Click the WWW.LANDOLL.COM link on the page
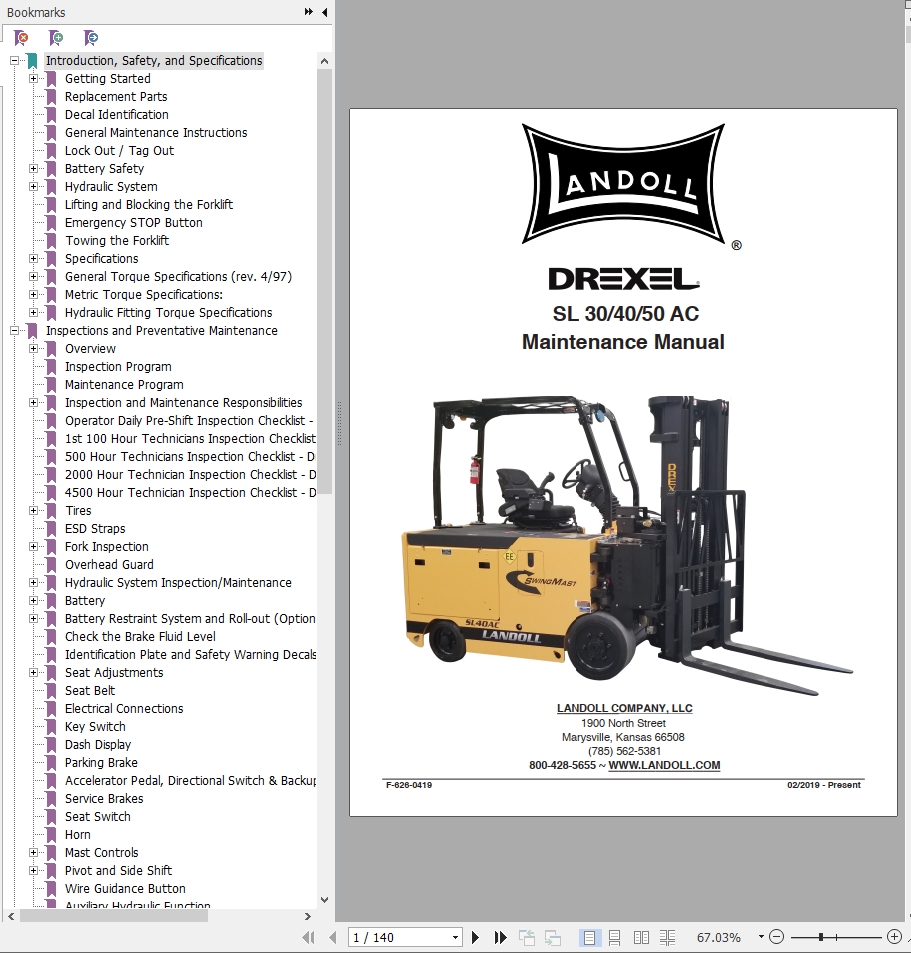911x953 pixels. (x=664, y=765)
